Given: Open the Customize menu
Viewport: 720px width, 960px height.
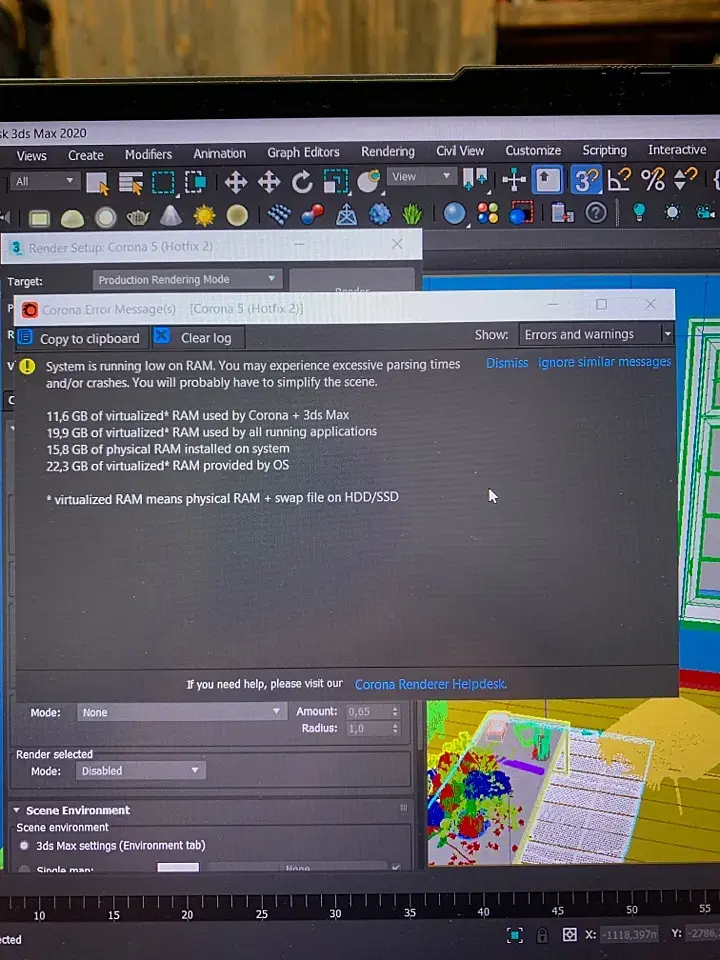Looking at the screenshot, I should pyautogui.click(x=533, y=150).
